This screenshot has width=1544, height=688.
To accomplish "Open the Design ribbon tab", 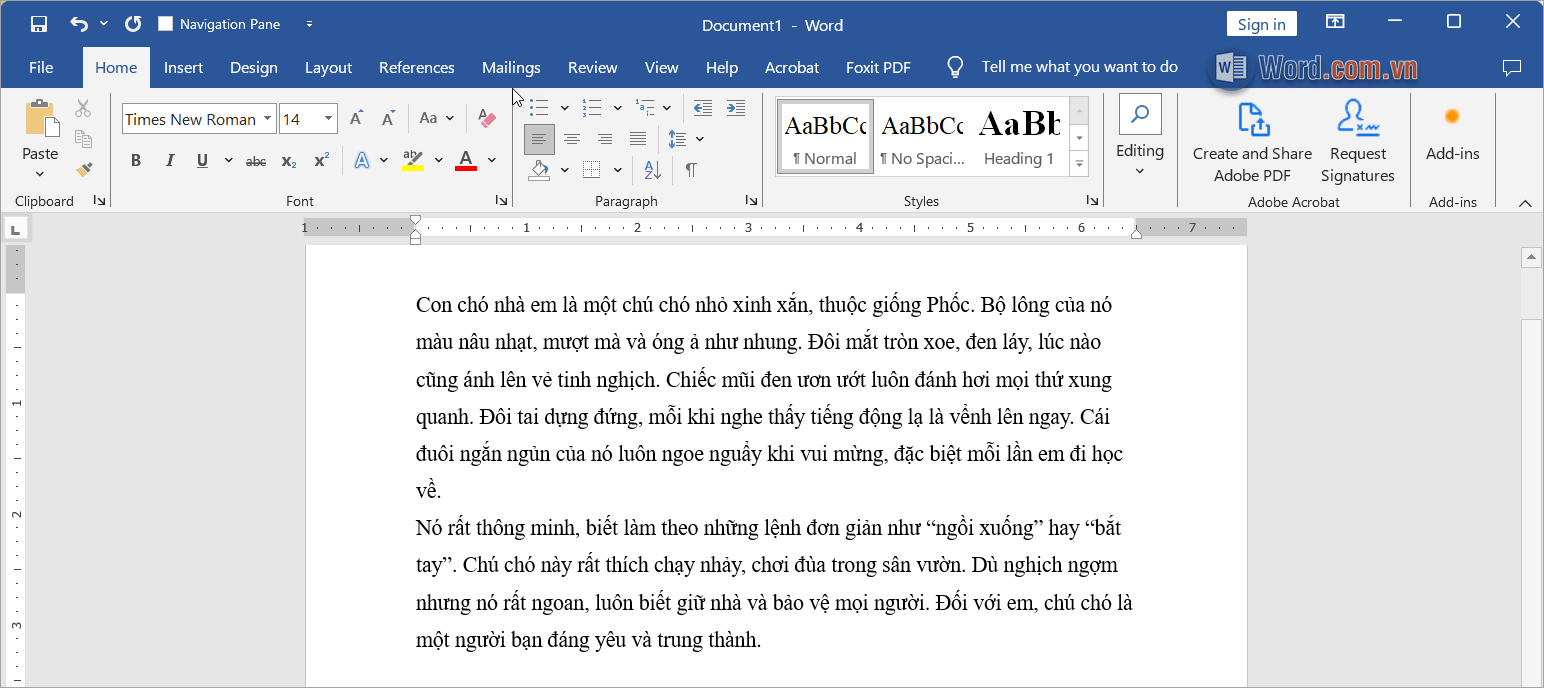I will click(x=253, y=67).
